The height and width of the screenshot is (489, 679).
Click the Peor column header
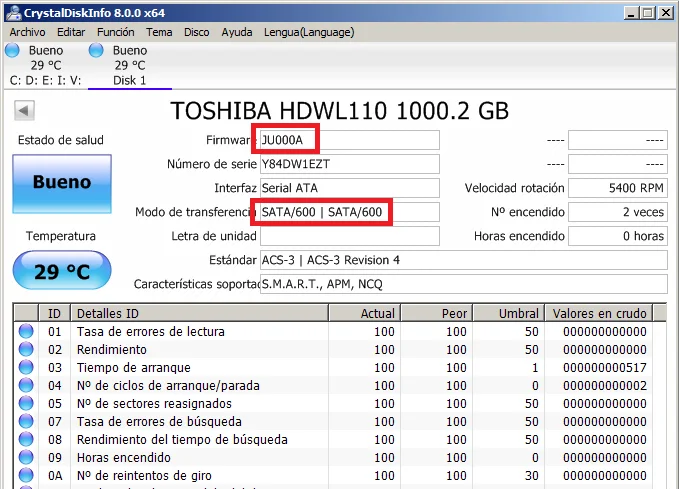pyautogui.click(x=436, y=313)
